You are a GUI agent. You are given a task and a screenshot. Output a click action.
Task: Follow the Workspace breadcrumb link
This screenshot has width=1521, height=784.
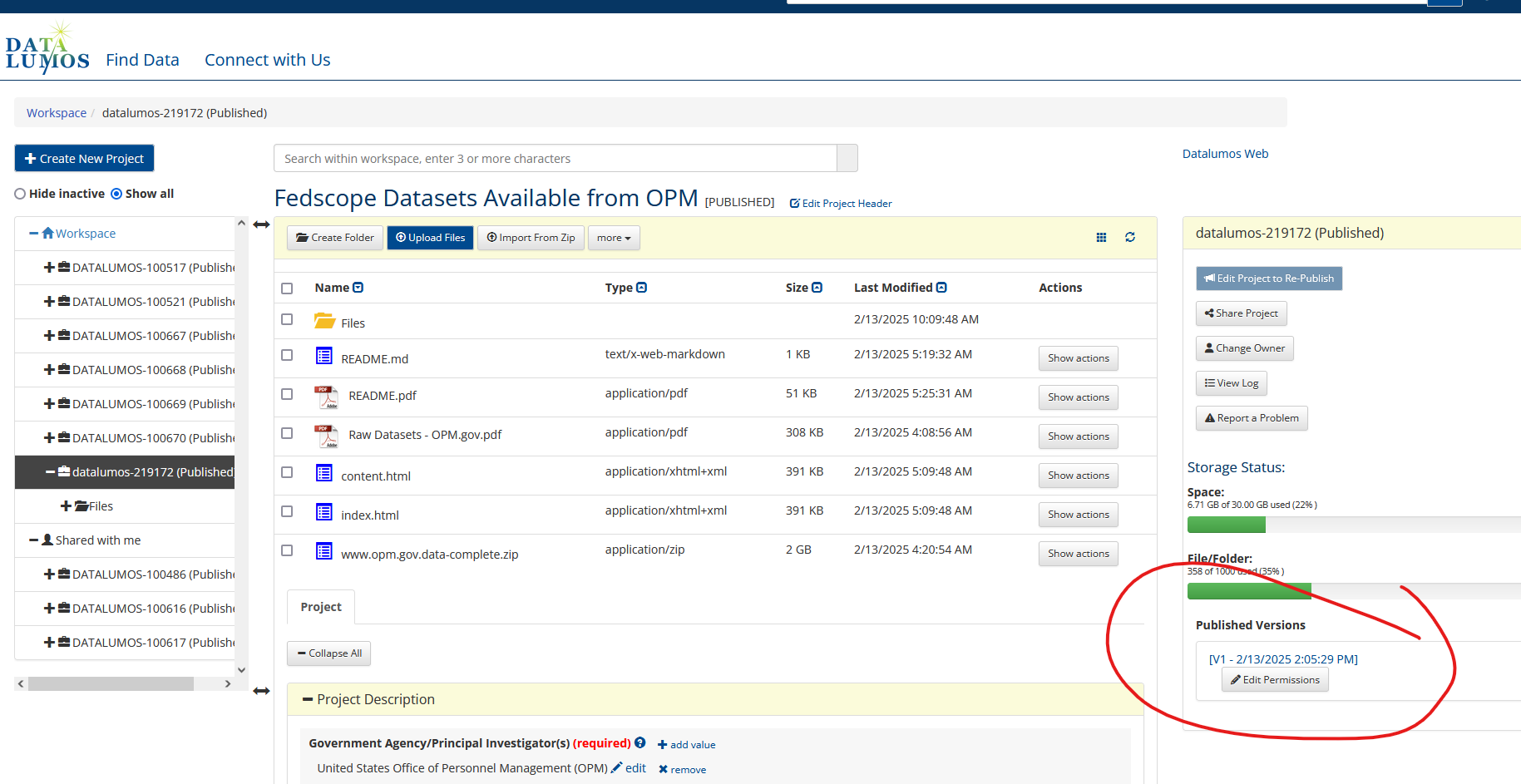tap(56, 112)
